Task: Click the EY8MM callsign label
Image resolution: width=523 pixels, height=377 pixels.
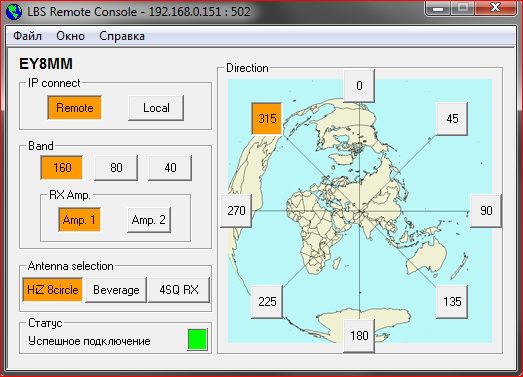Action: (46, 64)
